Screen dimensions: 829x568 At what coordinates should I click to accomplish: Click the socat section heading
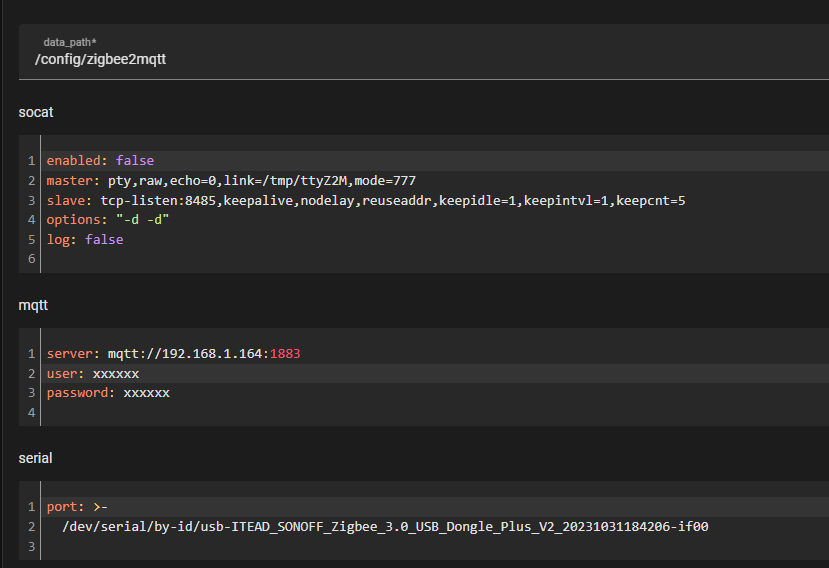36,112
